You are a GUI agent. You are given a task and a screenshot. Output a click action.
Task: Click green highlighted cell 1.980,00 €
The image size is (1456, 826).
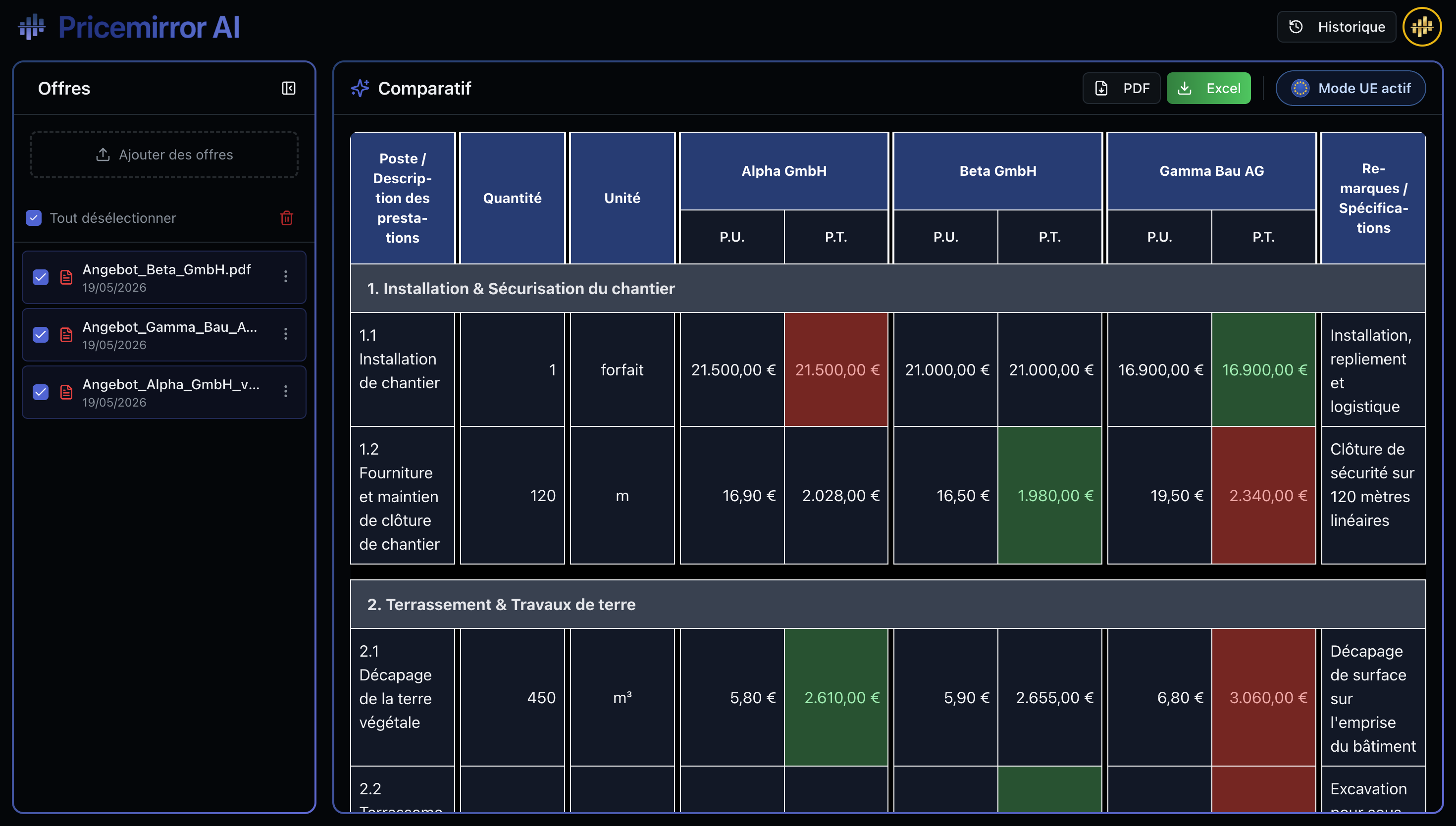(x=1050, y=496)
